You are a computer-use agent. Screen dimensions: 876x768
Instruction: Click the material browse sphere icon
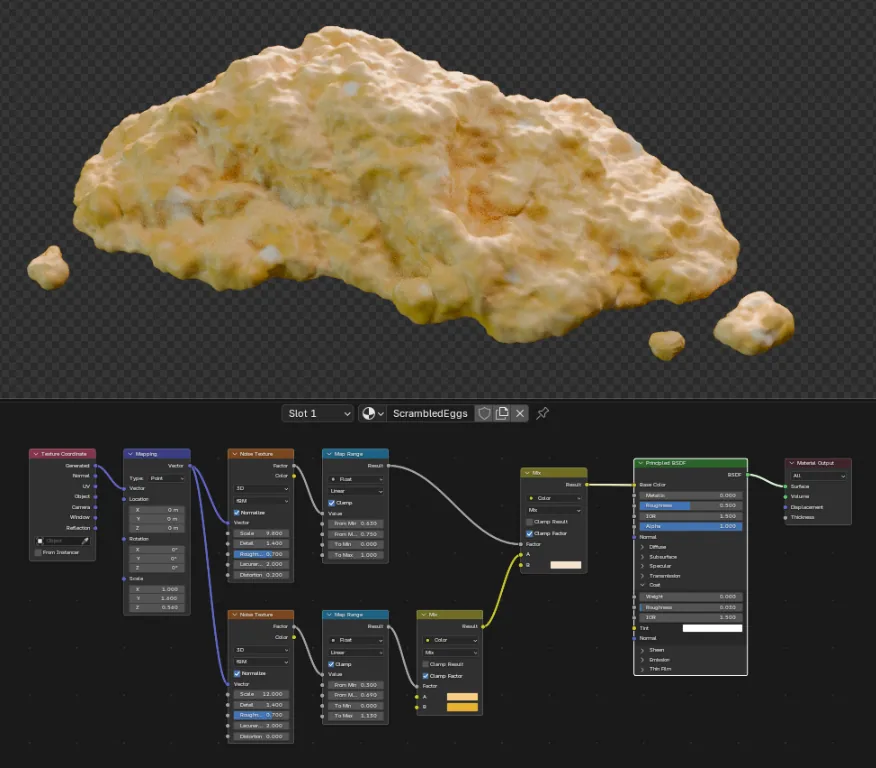click(369, 413)
